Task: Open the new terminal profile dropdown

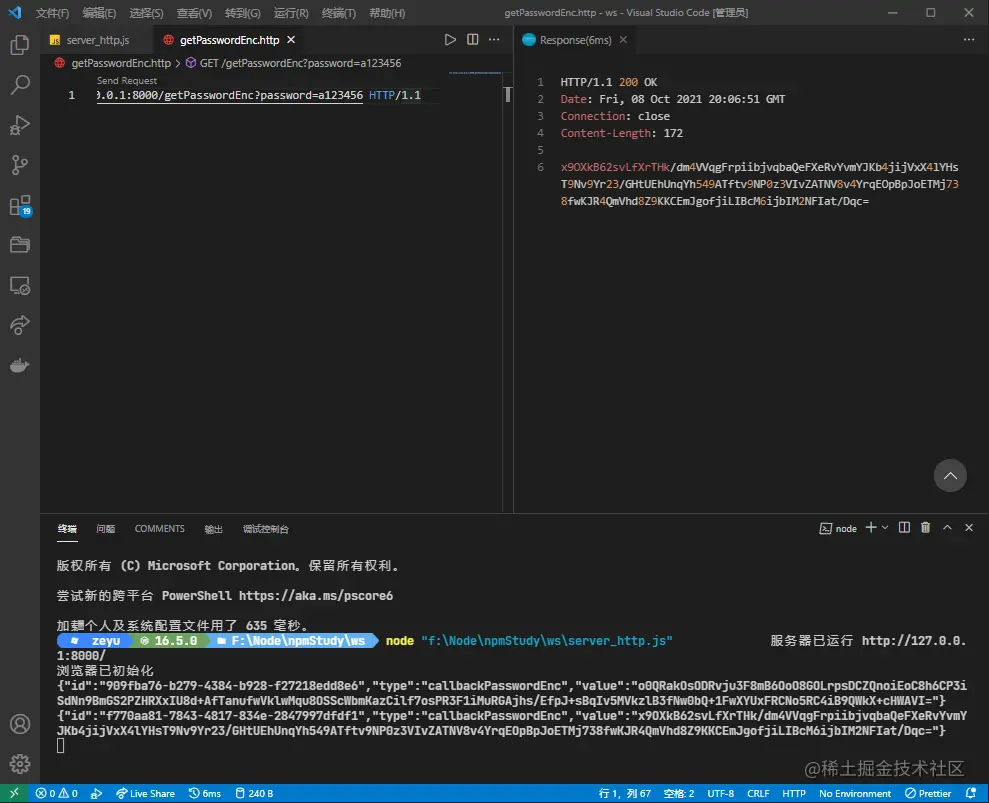Action: 885,528
